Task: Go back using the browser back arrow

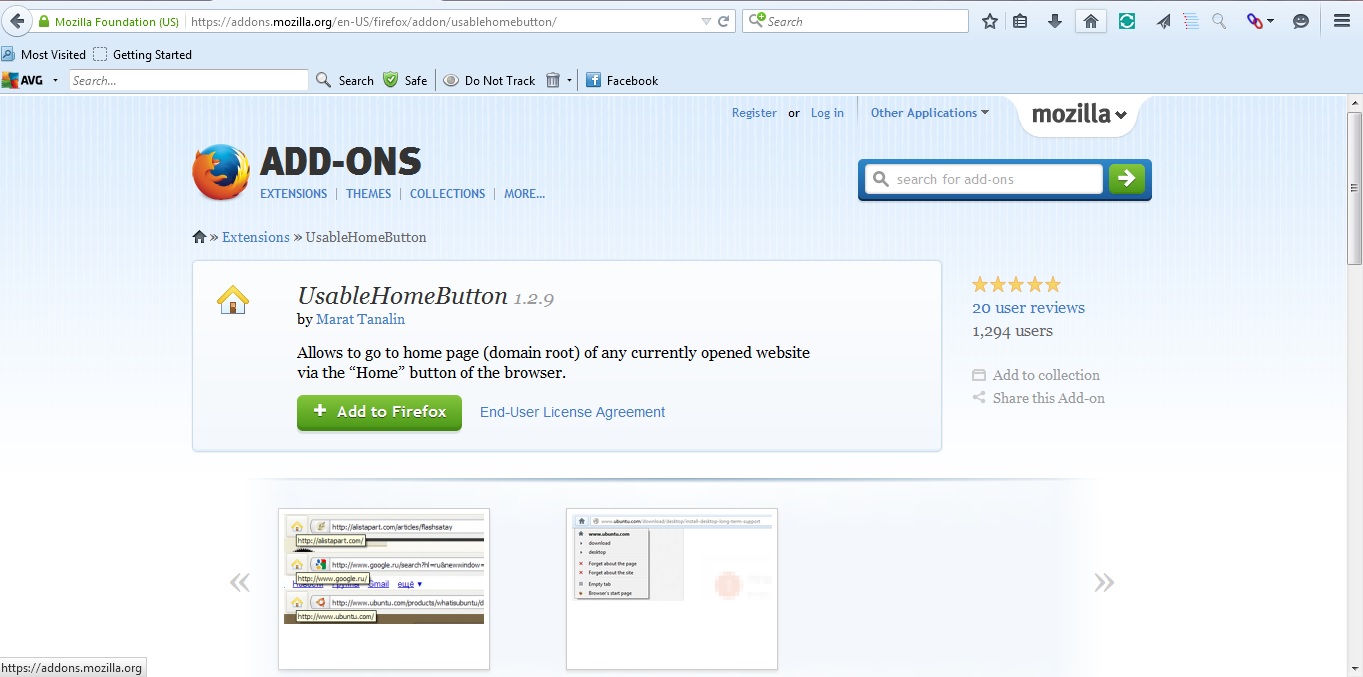Action: 17,21
